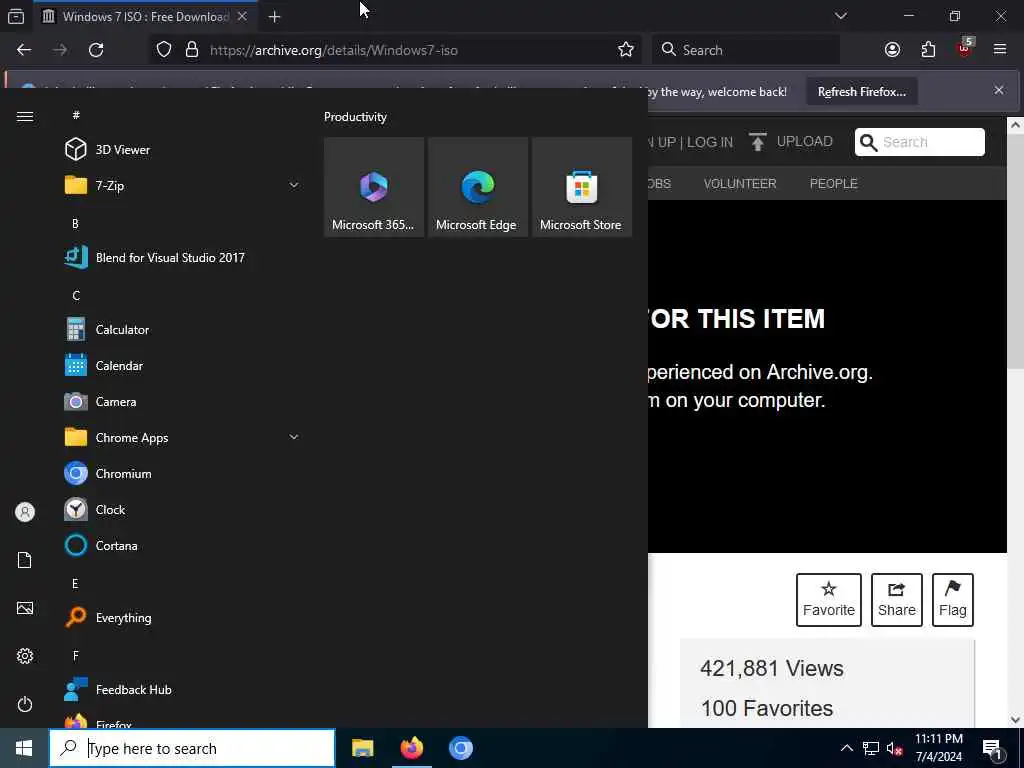Open Settings gear in Start sidebar
1024x768 pixels.
coord(25,656)
